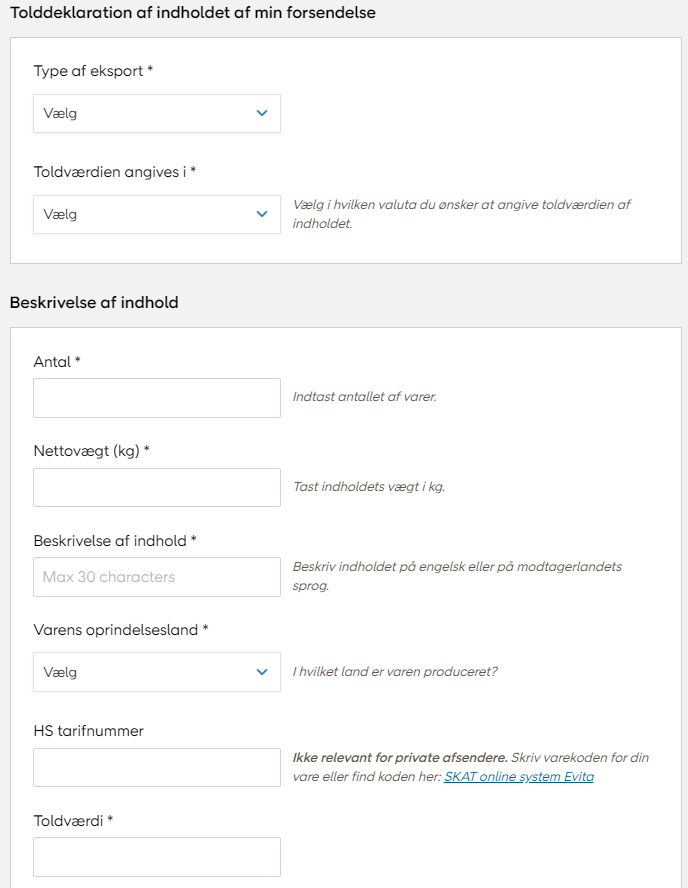Expand the Toldværdien angives i currency dropdown
Screen dimensions: 688x888
[x=156, y=214]
